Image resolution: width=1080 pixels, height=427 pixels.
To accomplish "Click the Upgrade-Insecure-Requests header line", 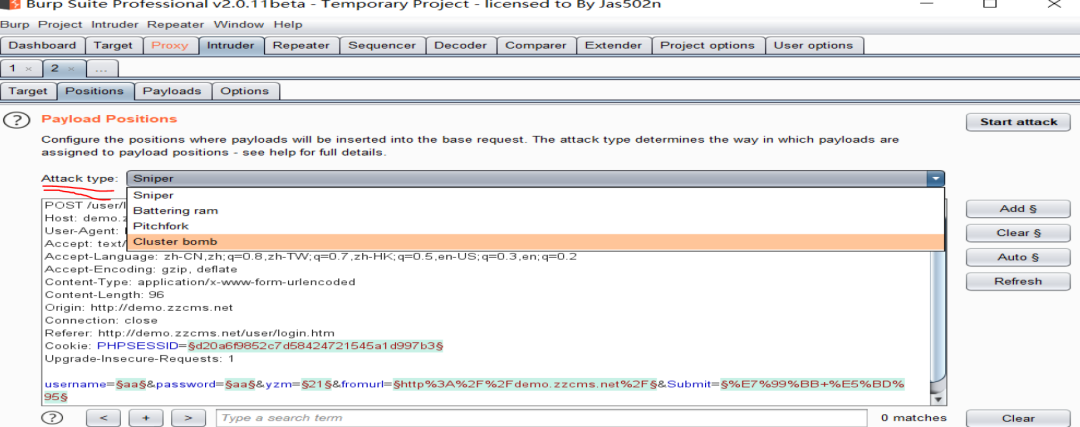I will pos(139,359).
